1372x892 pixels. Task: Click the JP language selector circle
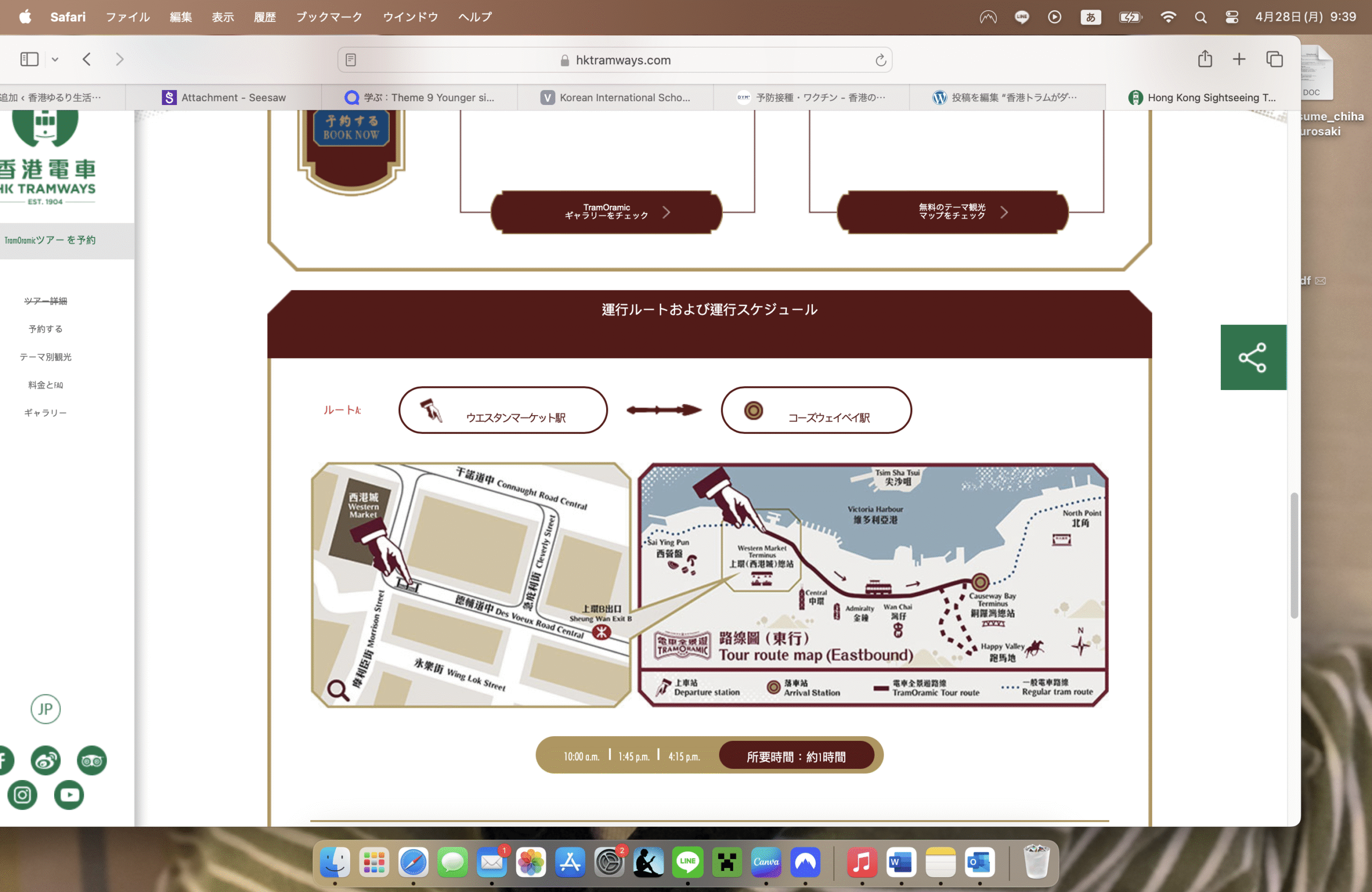pos(46,709)
